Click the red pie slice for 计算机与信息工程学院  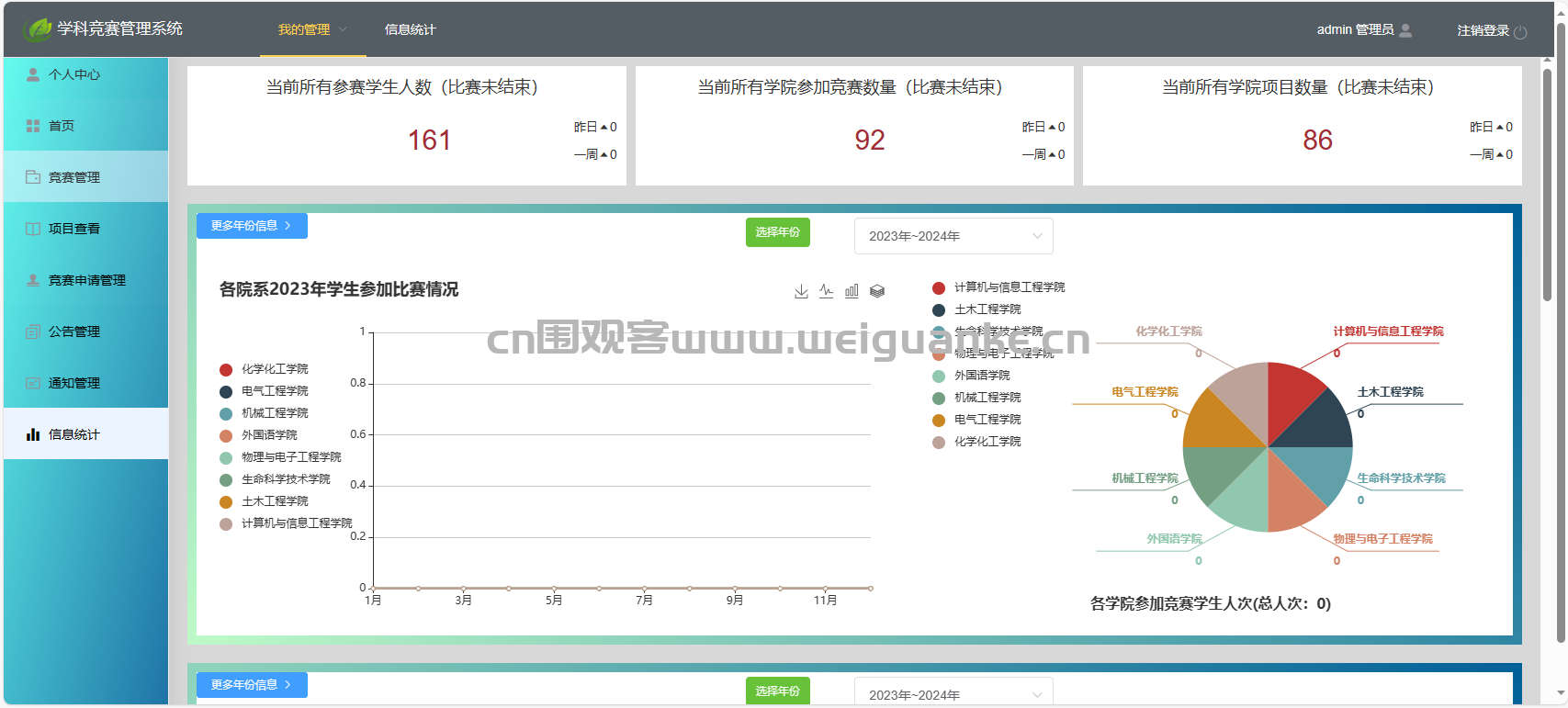point(1290,397)
